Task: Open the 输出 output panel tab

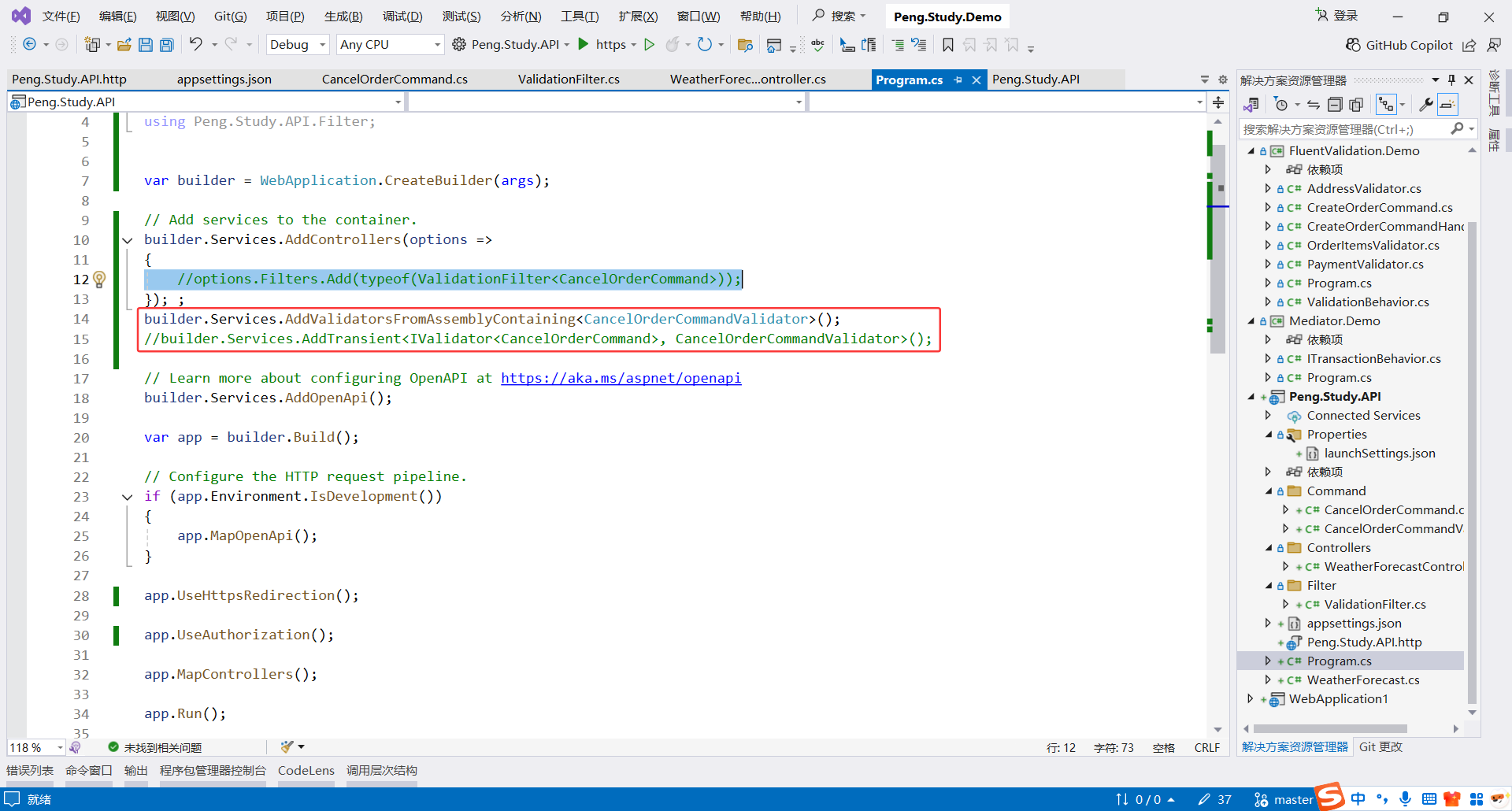Action: [x=136, y=771]
